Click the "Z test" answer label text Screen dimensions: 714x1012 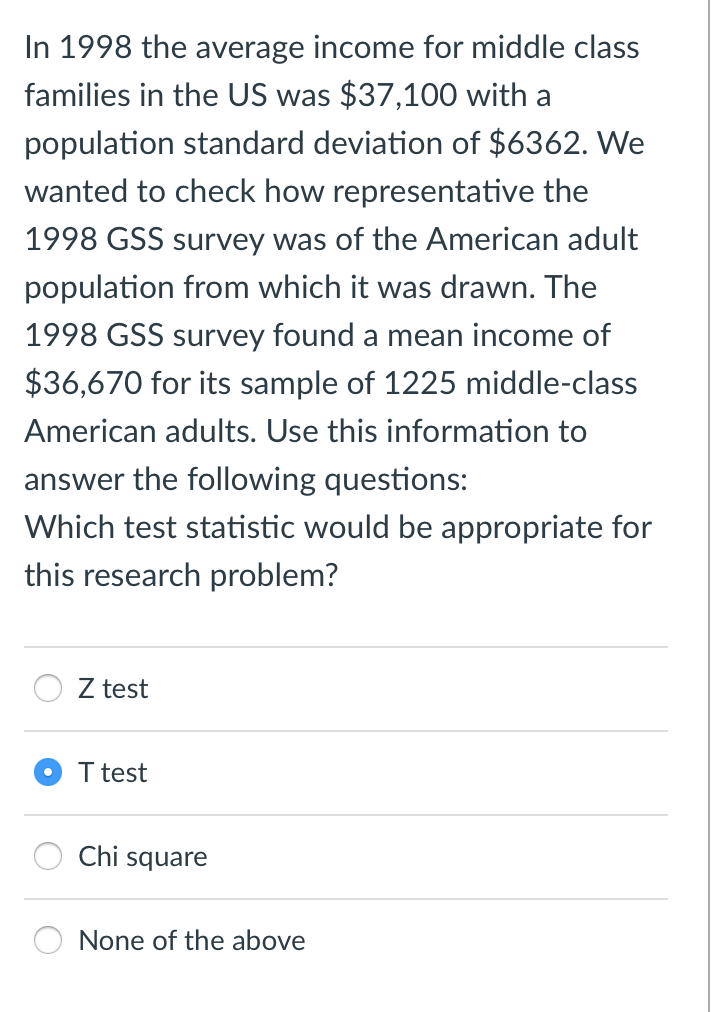pos(113,689)
